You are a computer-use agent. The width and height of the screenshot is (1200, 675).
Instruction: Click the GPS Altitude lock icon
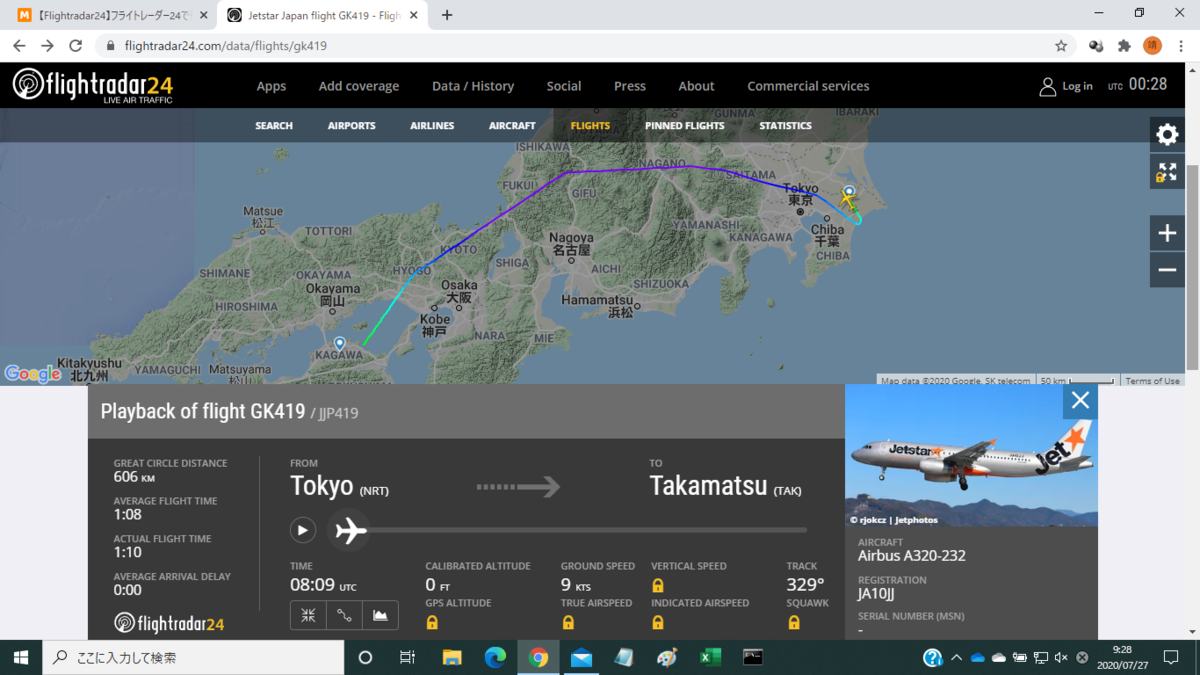click(x=432, y=622)
